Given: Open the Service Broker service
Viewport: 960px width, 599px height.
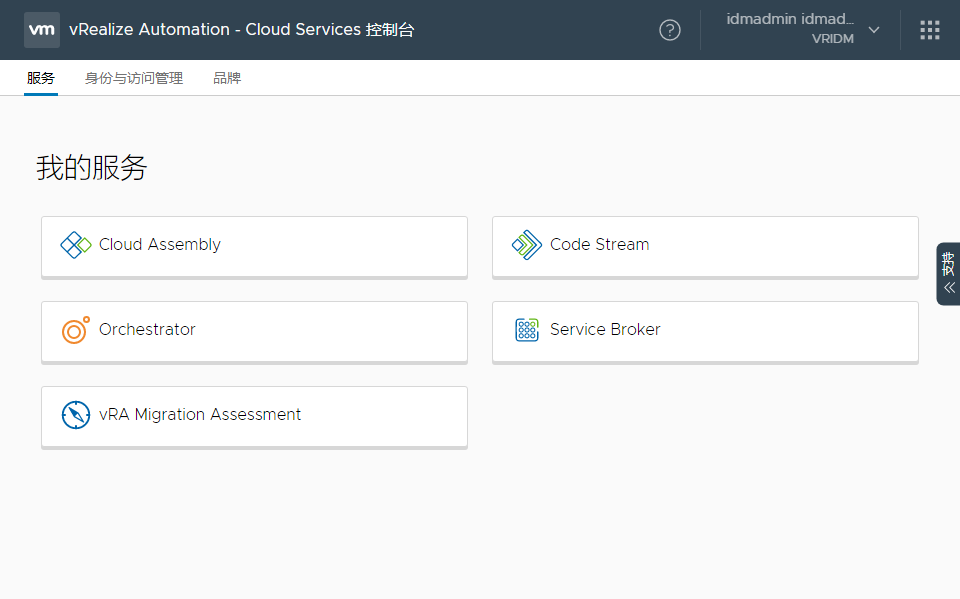Looking at the screenshot, I should point(705,332).
